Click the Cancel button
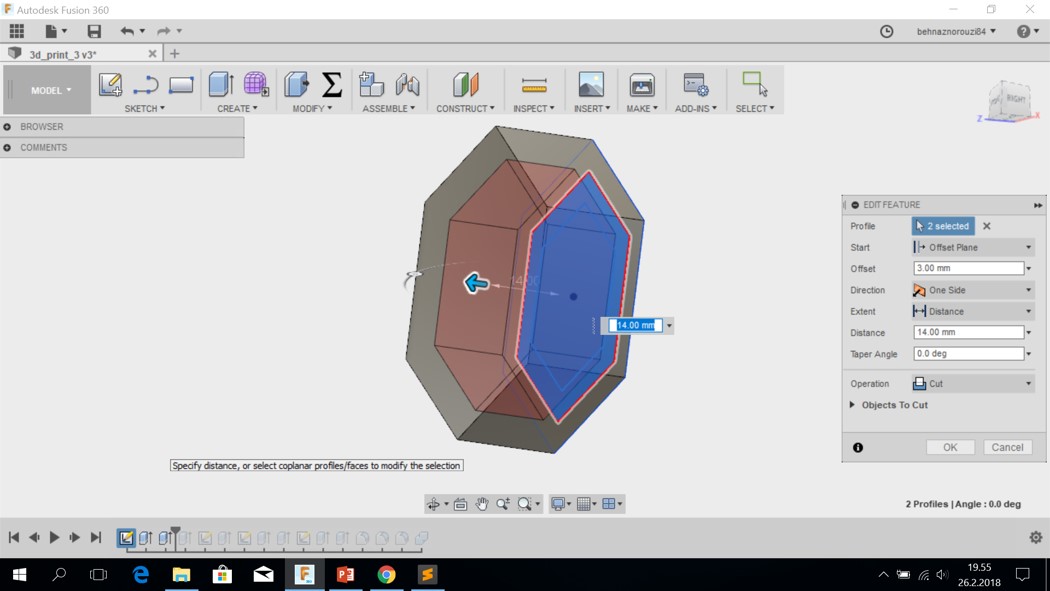Viewport: 1050px width, 591px height. [x=1007, y=447]
